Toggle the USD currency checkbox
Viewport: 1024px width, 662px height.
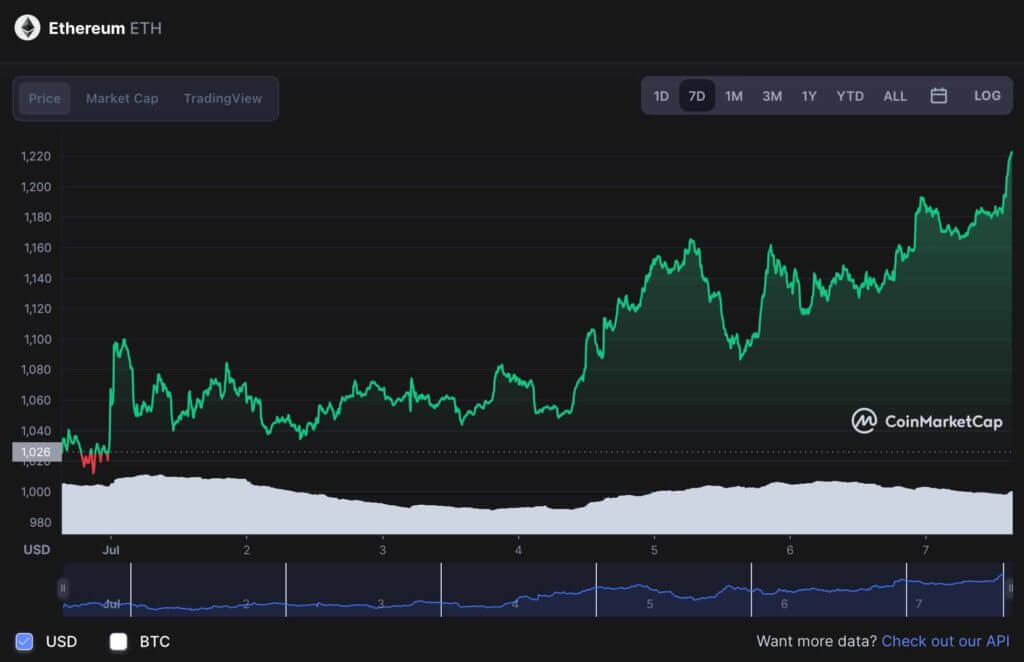[24, 642]
